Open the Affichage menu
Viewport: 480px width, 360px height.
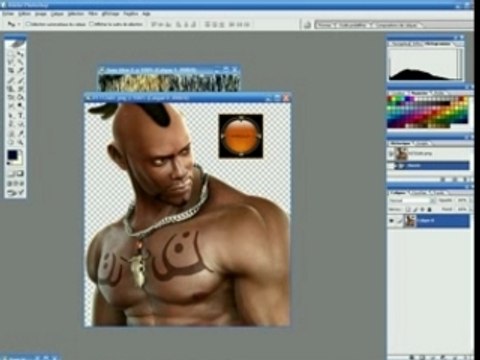110,14
